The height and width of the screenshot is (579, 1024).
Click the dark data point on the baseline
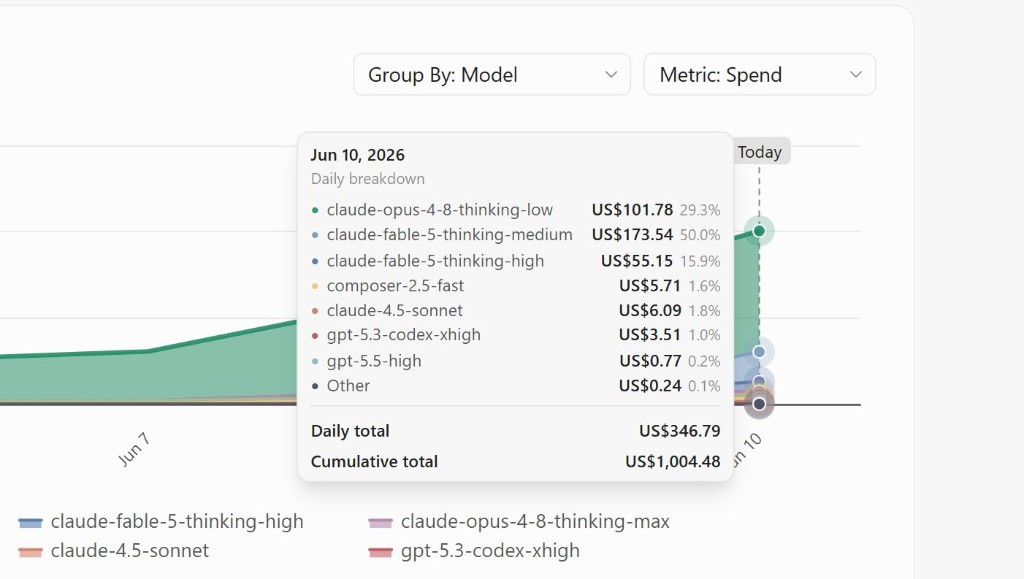coord(759,404)
